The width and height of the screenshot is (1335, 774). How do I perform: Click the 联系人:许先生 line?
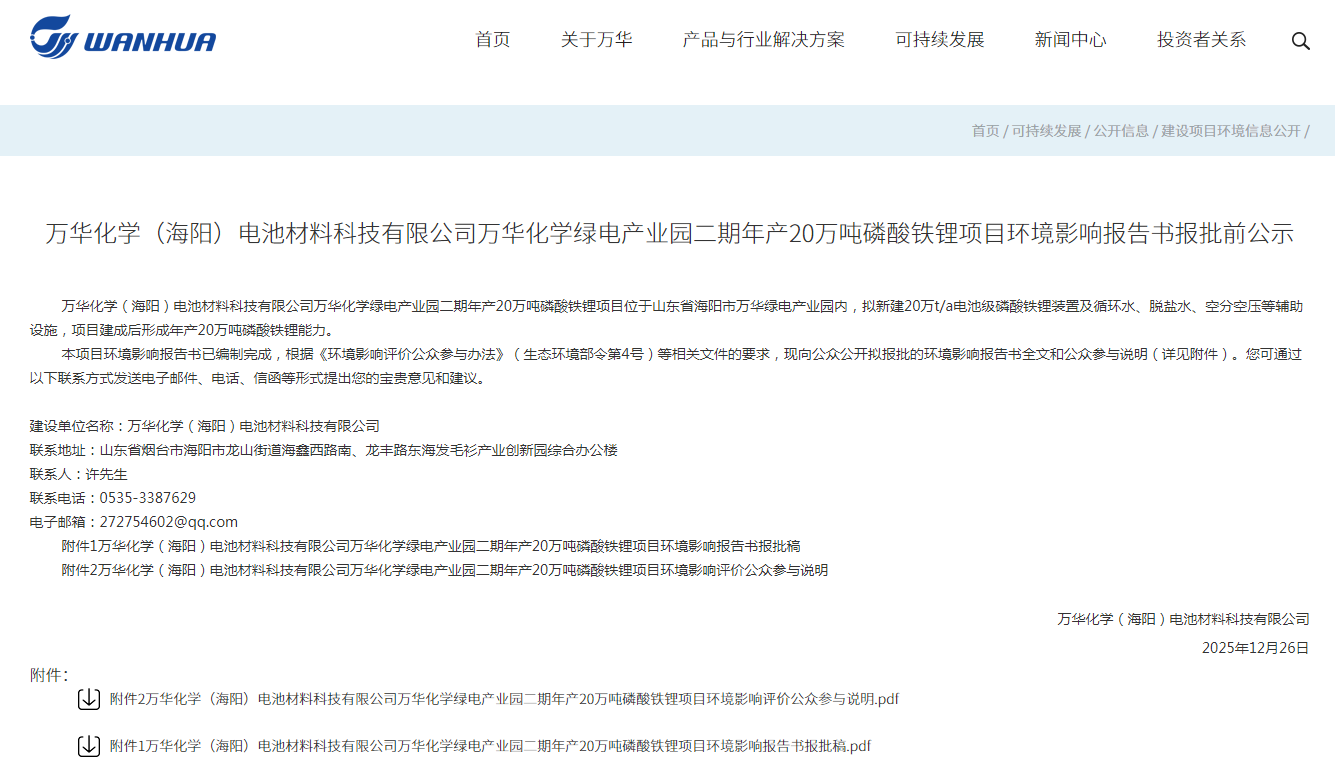click(x=79, y=474)
